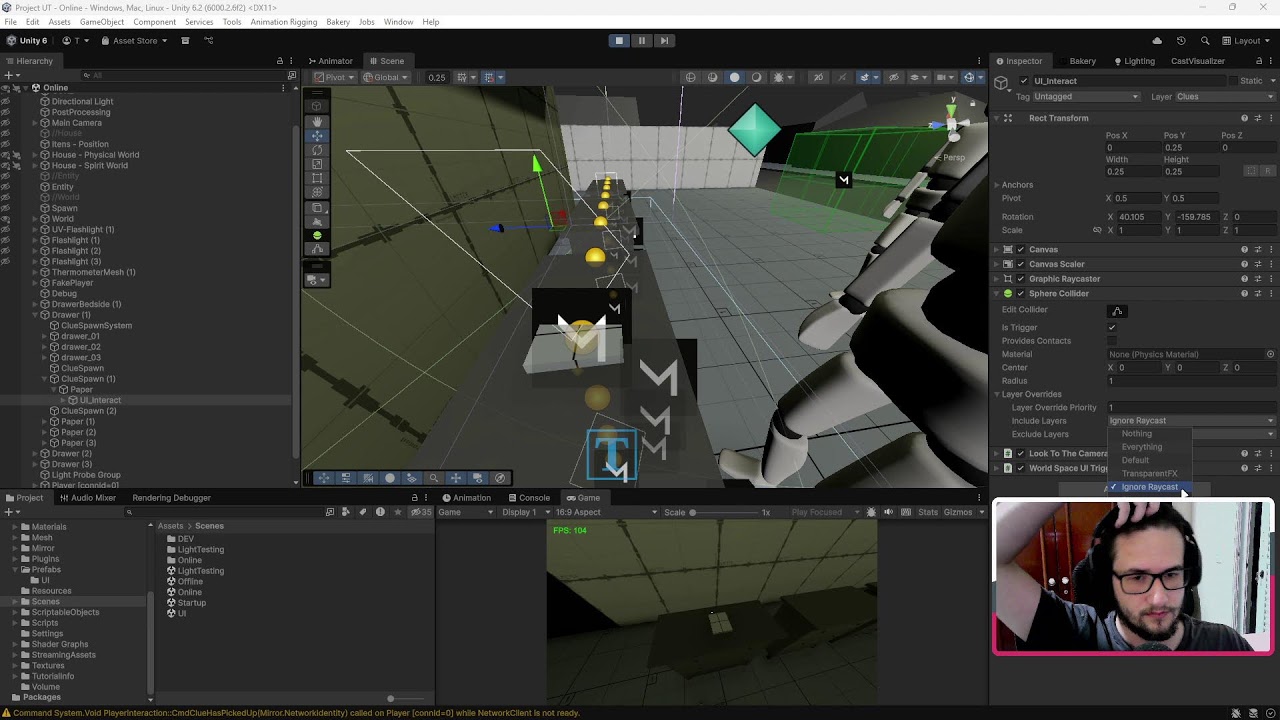Toggle the UI_Interact active checkbox
The height and width of the screenshot is (720, 1280).
tap(1023, 81)
